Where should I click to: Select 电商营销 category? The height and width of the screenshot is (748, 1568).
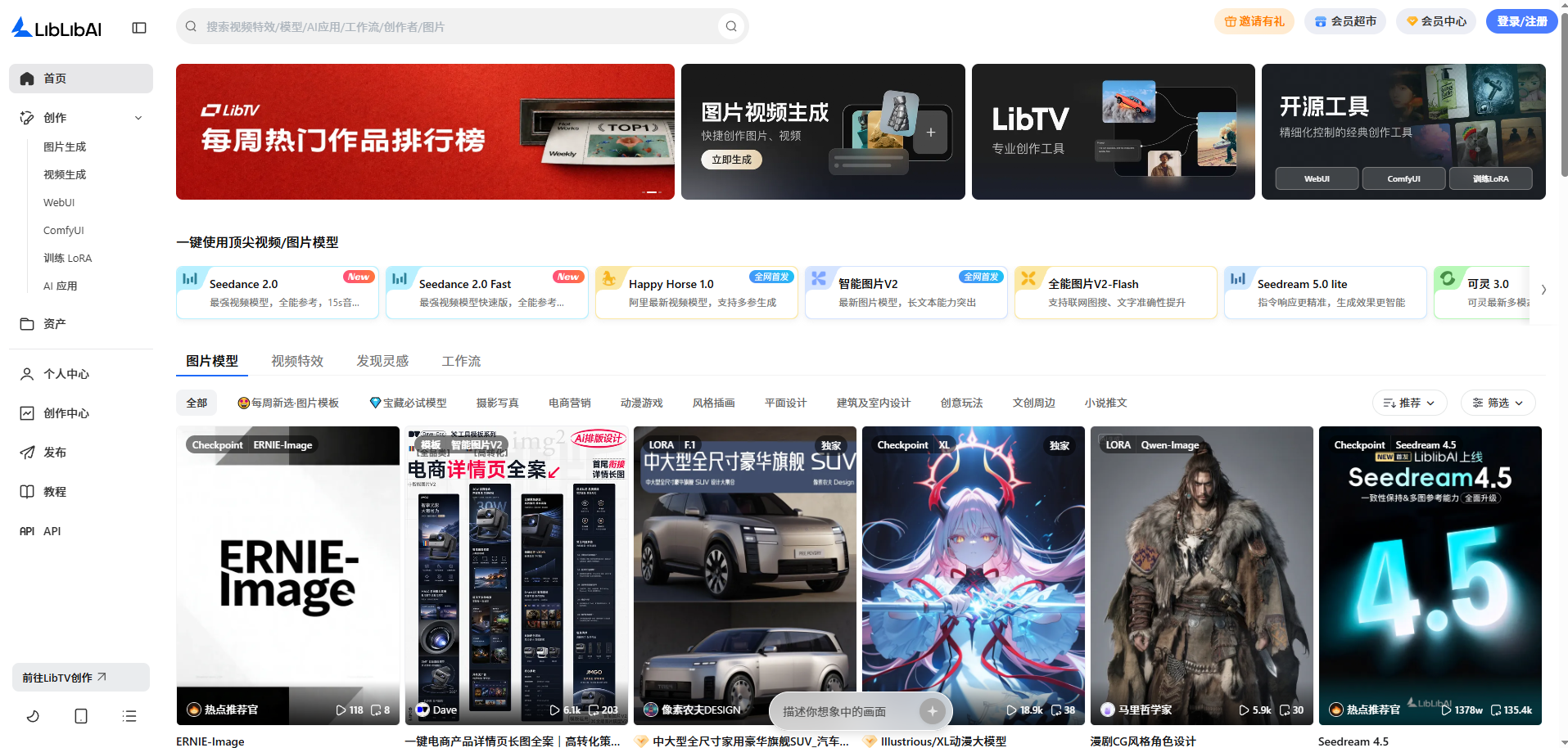(x=569, y=403)
